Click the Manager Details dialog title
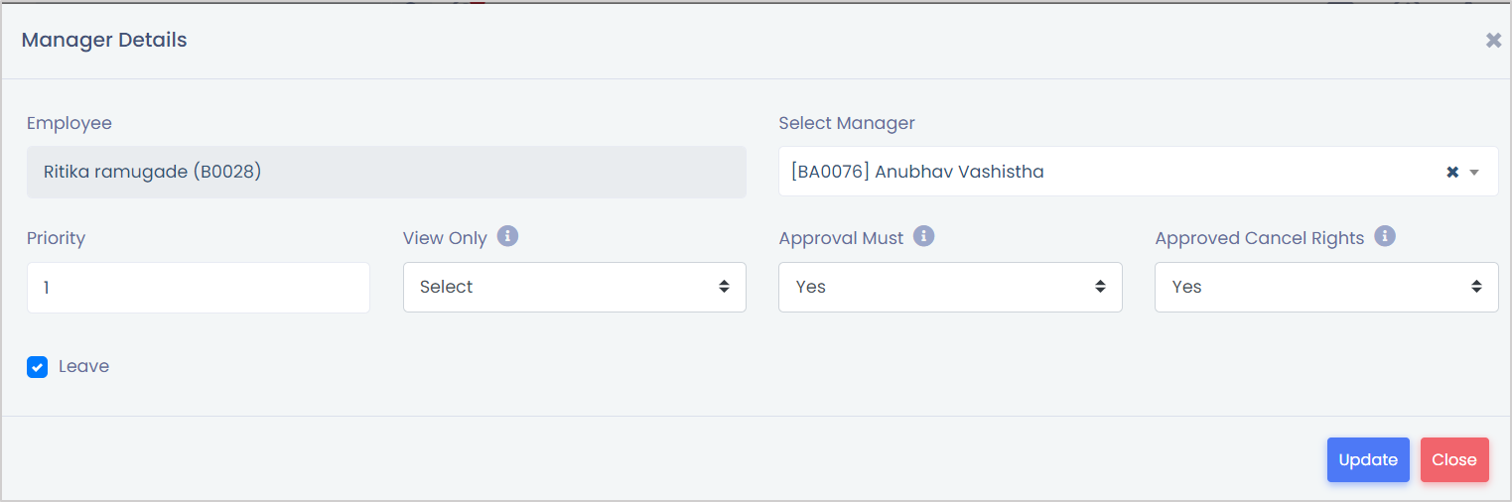The height and width of the screenshot is (502, 1512). [x=104, y=40]
